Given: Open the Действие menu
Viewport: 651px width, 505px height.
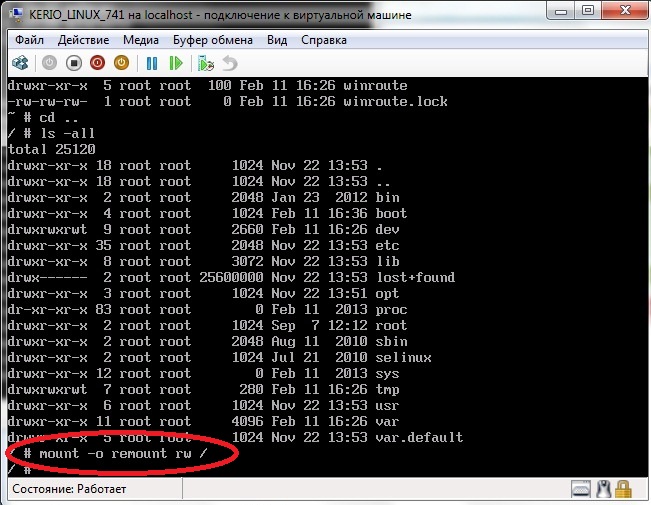Looking at the screenshot, I should 84,40.
